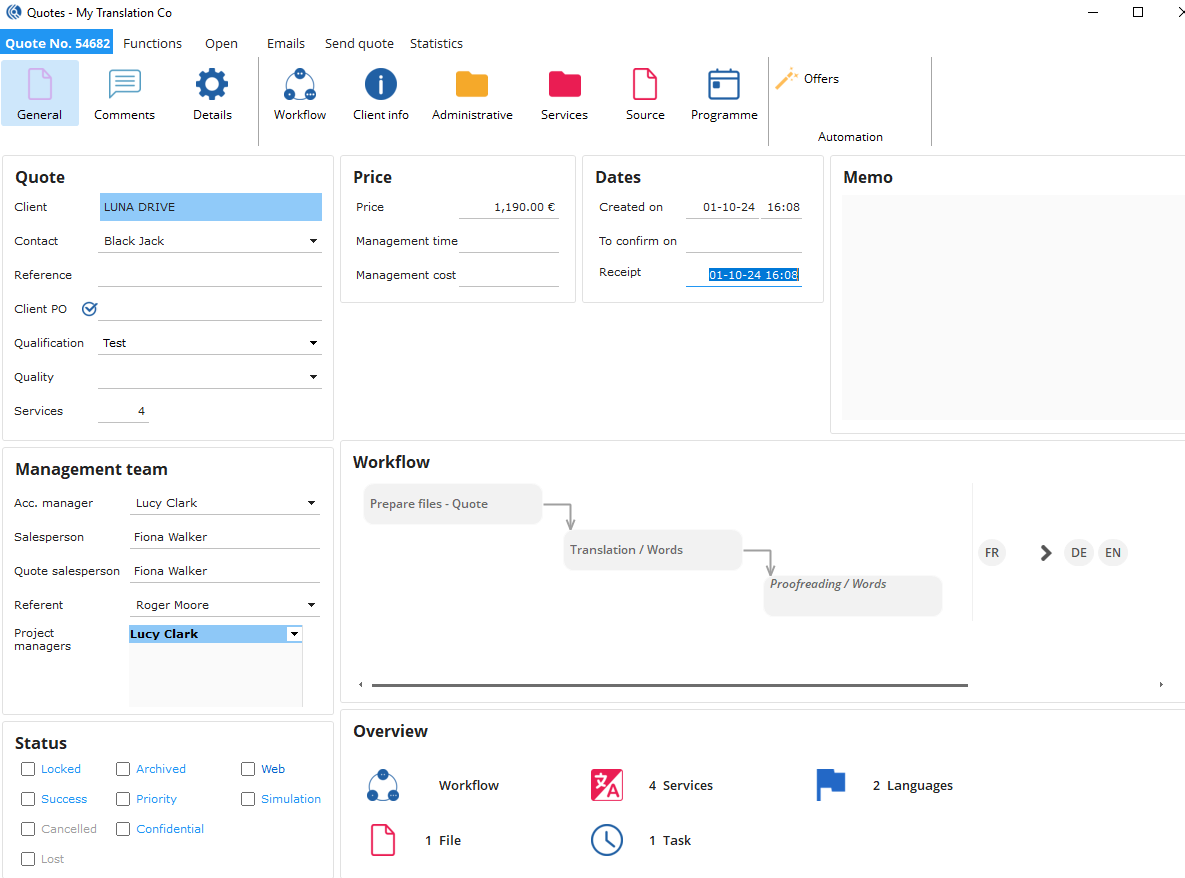Click the 4 Services overview link
The image size is (1185, 878).
(680, 786)
